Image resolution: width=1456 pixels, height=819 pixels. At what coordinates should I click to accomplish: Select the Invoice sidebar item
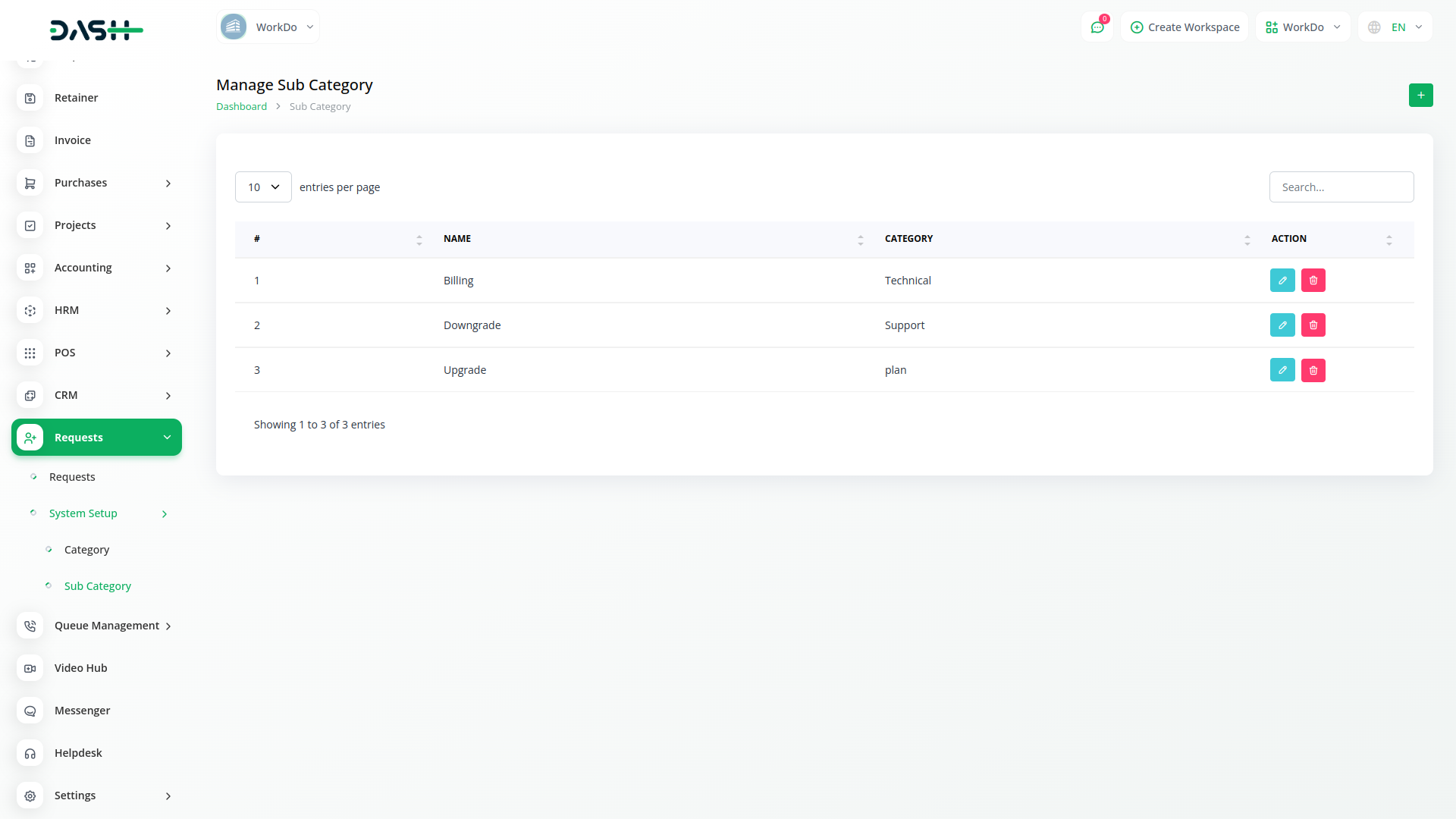[73, 140]
